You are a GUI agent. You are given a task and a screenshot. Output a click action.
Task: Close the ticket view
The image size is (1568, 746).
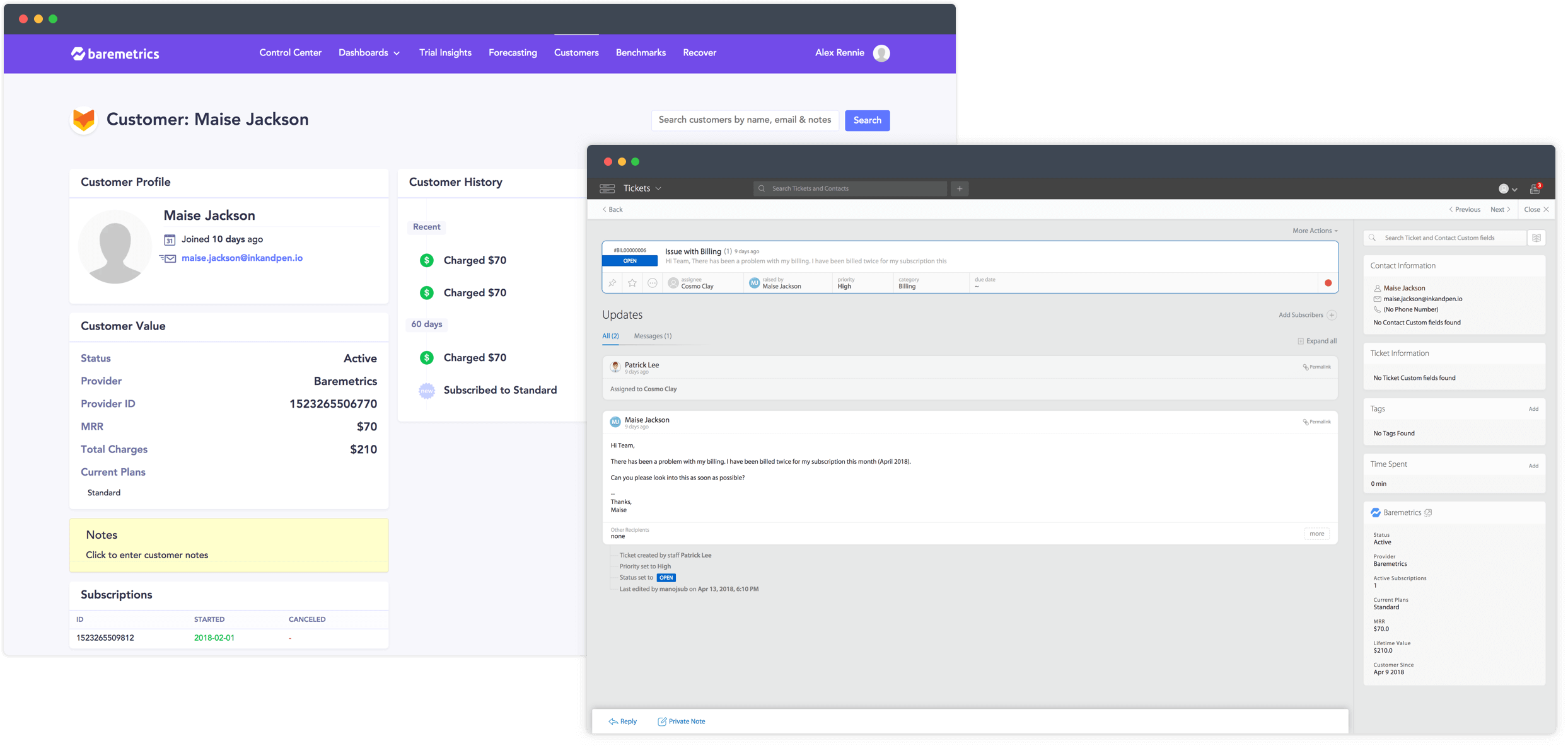point(1536,209)
